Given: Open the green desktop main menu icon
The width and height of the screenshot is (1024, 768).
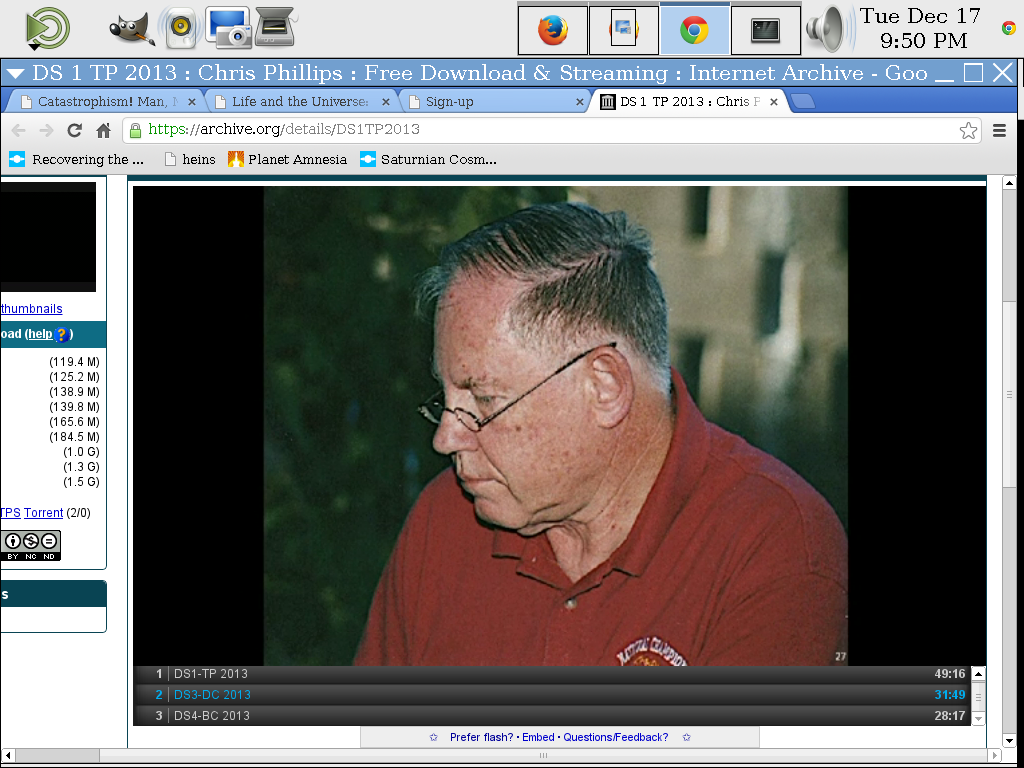Looking at the screenshot, I should [47, 29].
